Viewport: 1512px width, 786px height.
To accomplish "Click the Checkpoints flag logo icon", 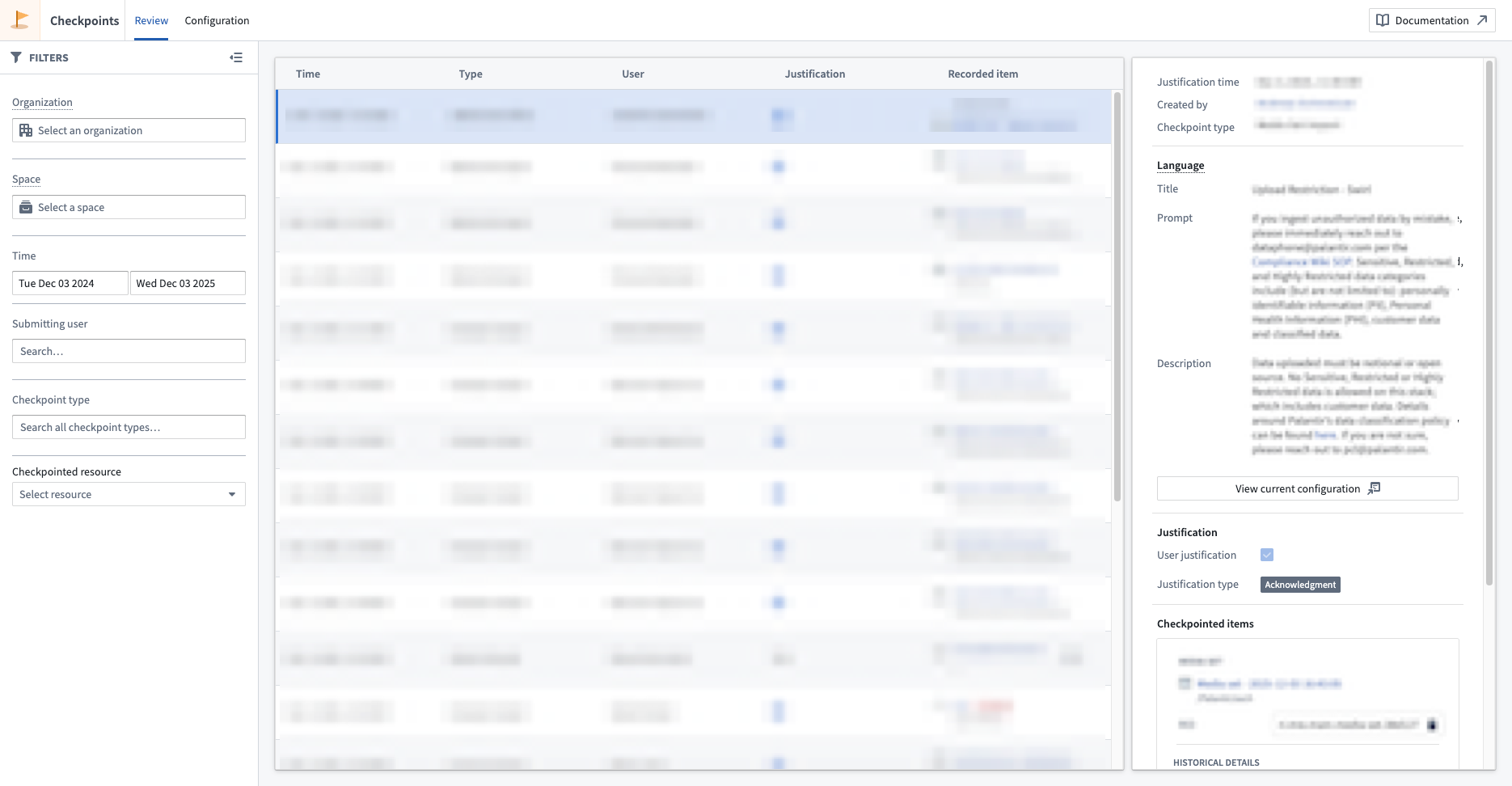I will pyautogui.click(x=20, y=19).
